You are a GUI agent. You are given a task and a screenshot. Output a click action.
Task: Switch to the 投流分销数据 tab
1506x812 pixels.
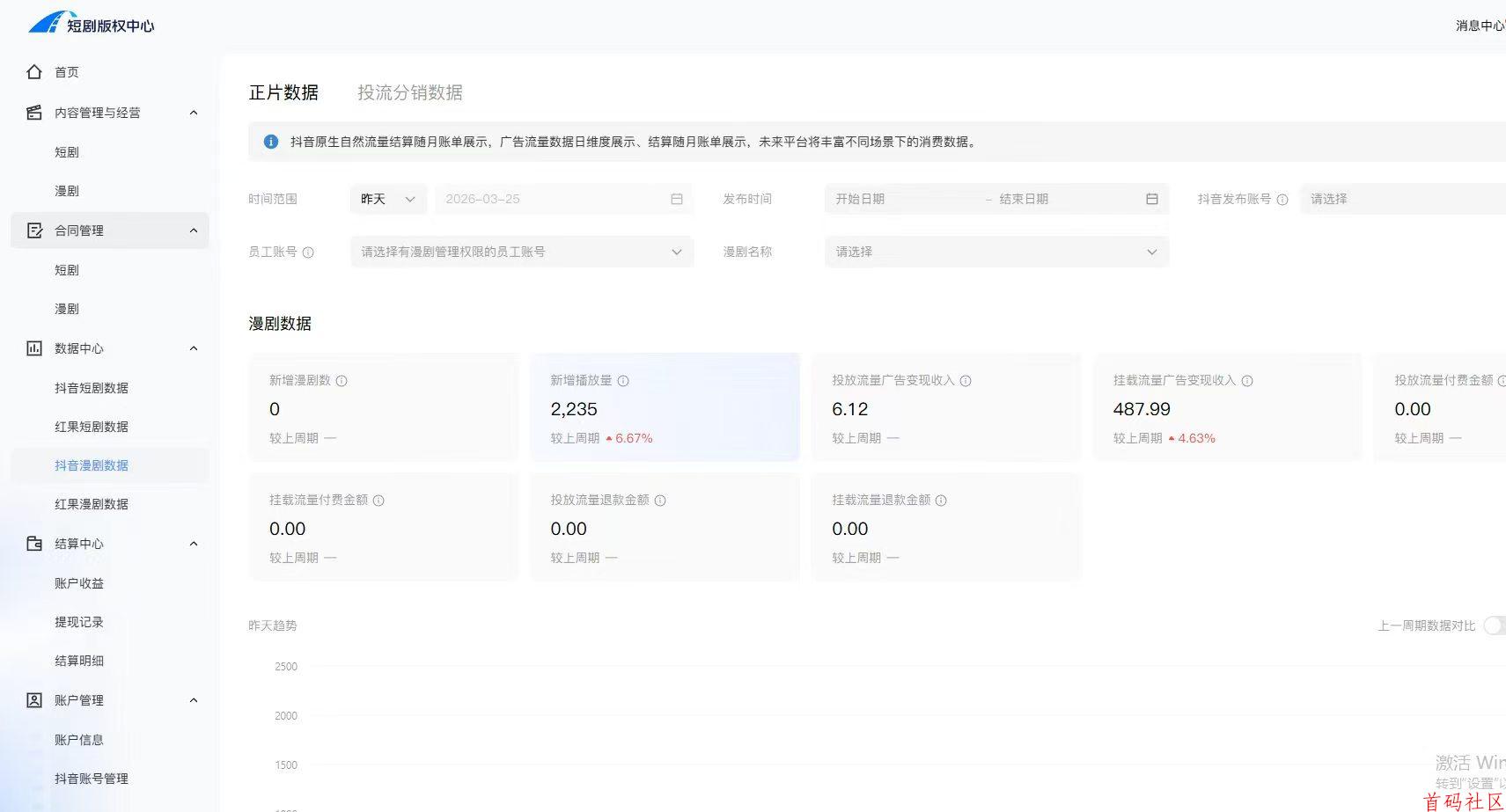point(410,92)
